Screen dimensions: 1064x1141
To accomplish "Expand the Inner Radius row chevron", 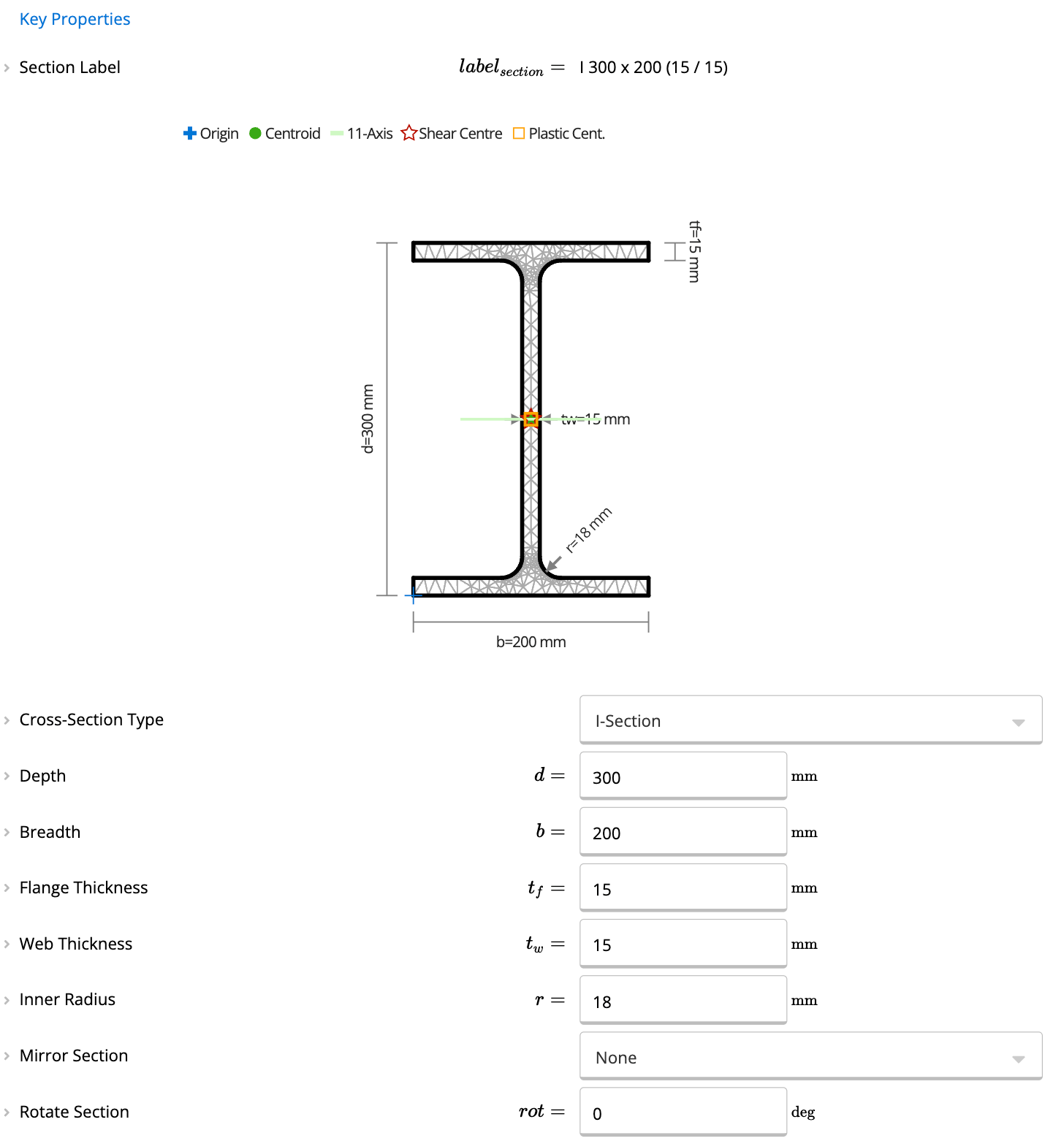I will tap(7, 1000).
